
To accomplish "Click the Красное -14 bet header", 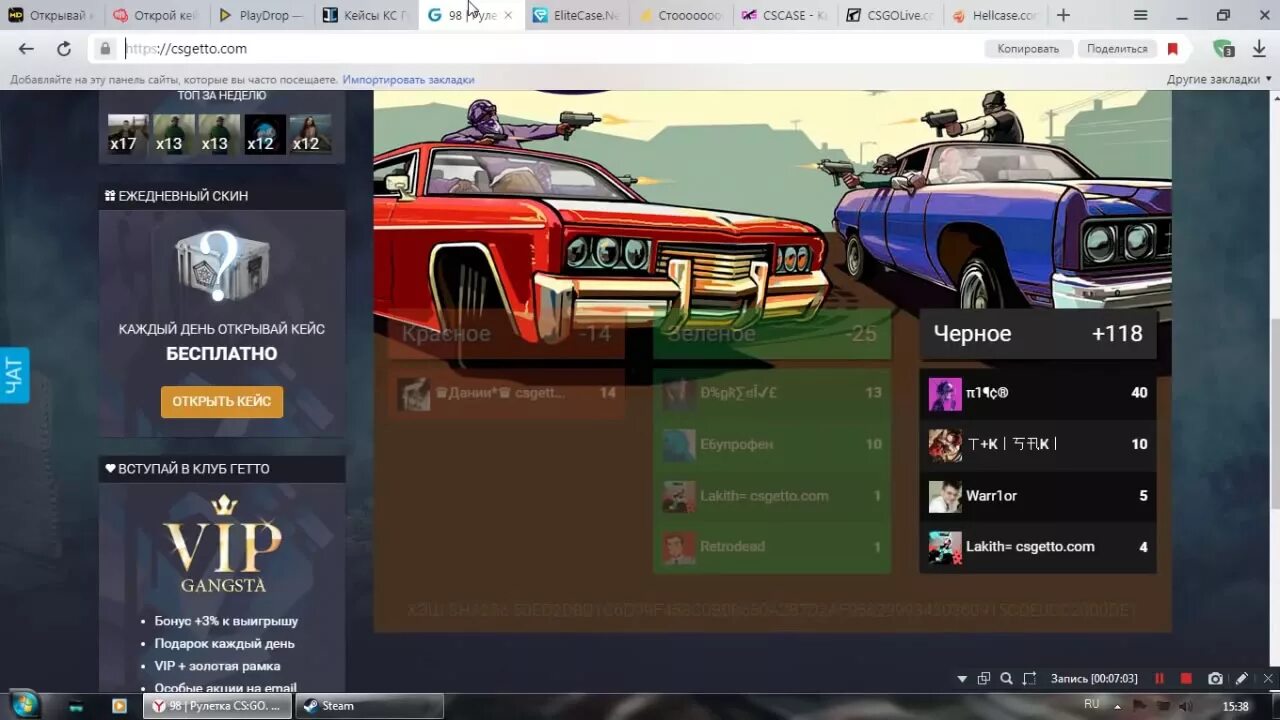I will pyautogui.click(x=506, y=334).
